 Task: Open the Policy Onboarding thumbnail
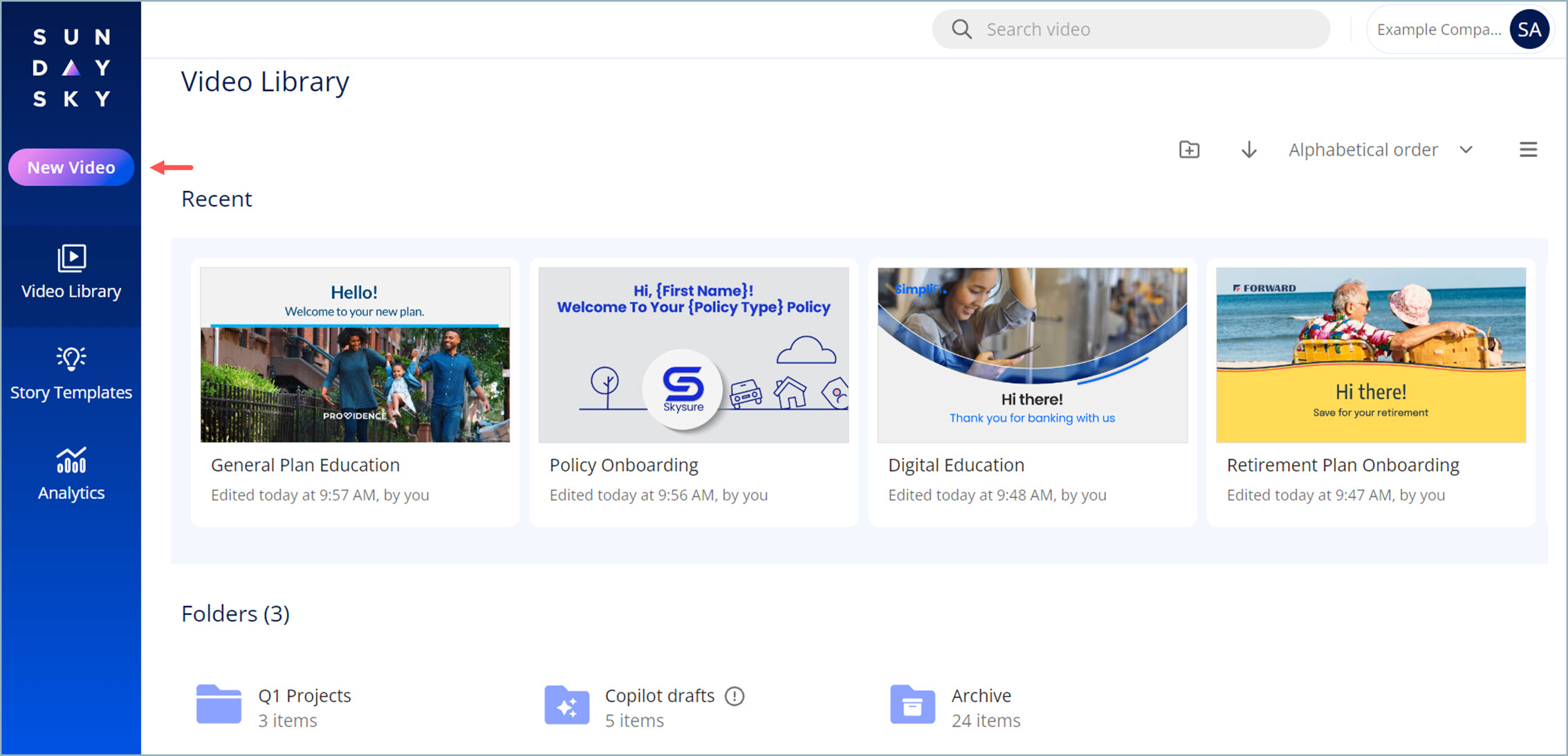click(x=694, y=355)
